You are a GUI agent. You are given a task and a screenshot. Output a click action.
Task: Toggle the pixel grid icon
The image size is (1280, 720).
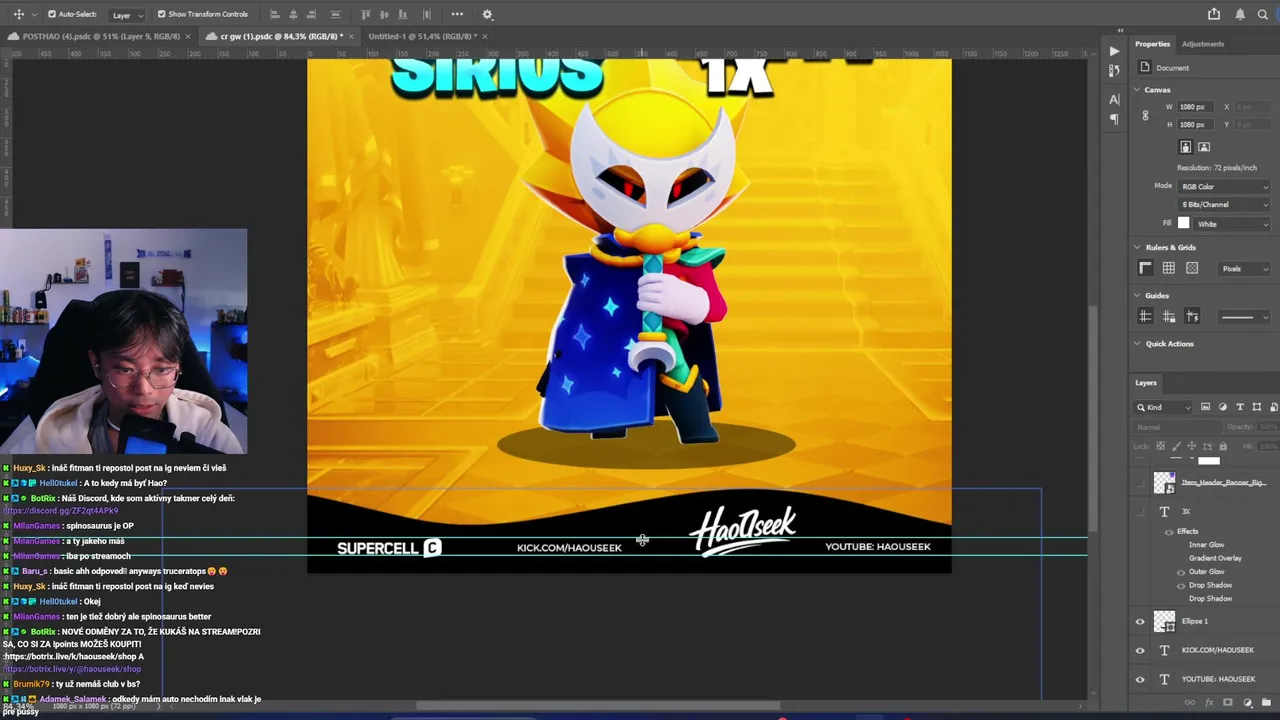coord(1192,268)
